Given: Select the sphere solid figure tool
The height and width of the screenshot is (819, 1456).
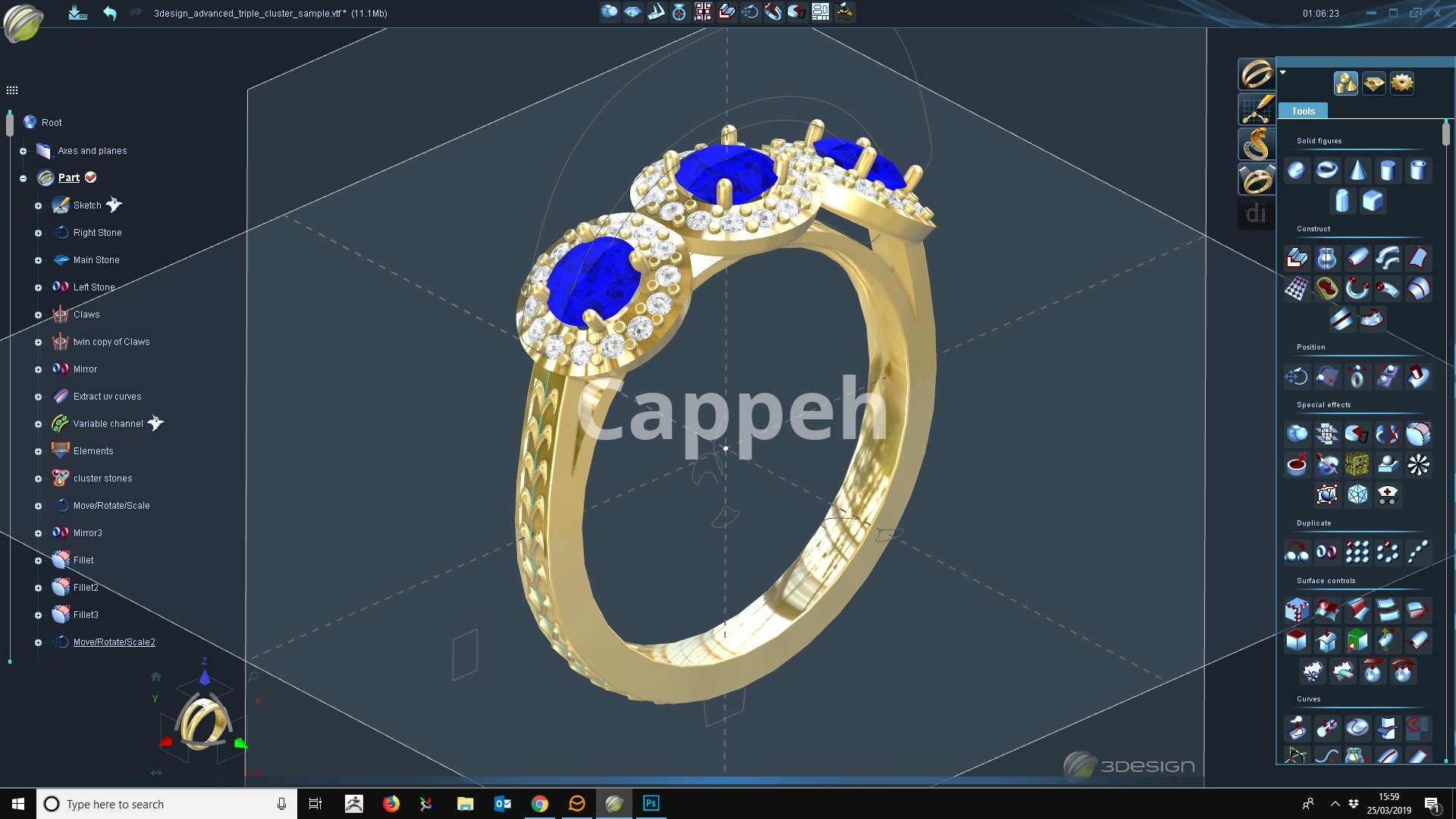Looking at the screenshot, I should [x=1297, y=171].
